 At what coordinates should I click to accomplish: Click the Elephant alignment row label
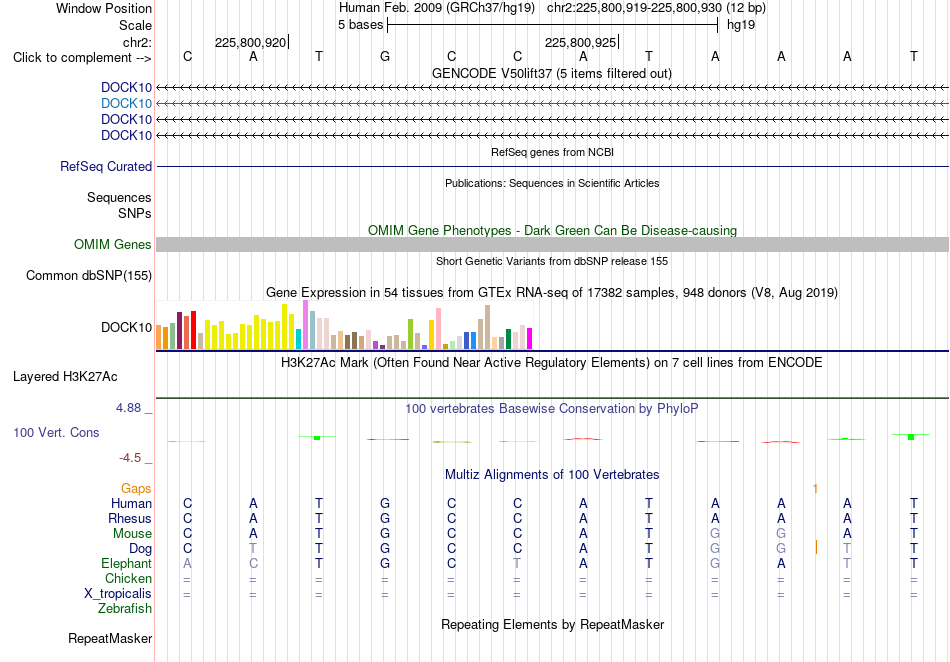click(x=126, y=563)
